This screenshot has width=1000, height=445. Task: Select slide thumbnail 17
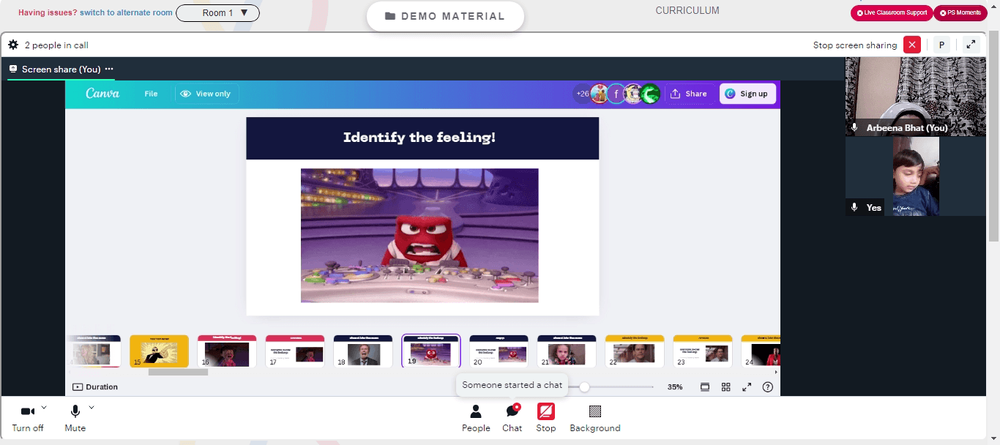point(295,351)
